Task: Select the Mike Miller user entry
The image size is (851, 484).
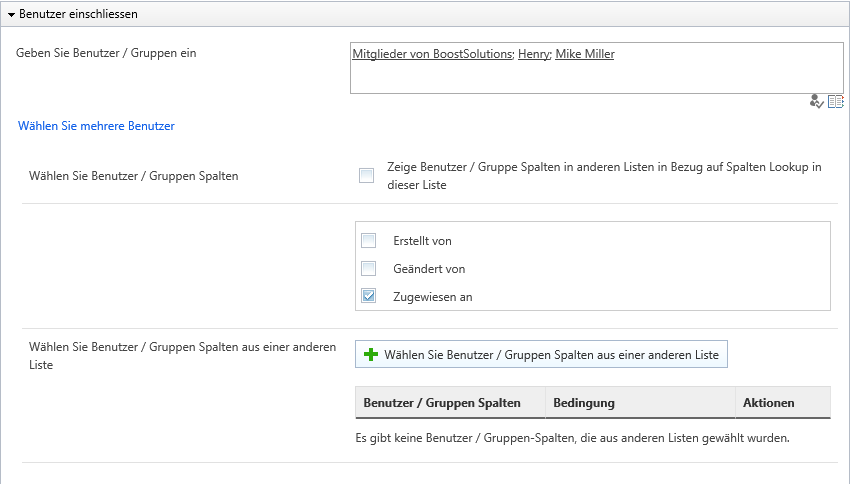Action: click(585, 54)
